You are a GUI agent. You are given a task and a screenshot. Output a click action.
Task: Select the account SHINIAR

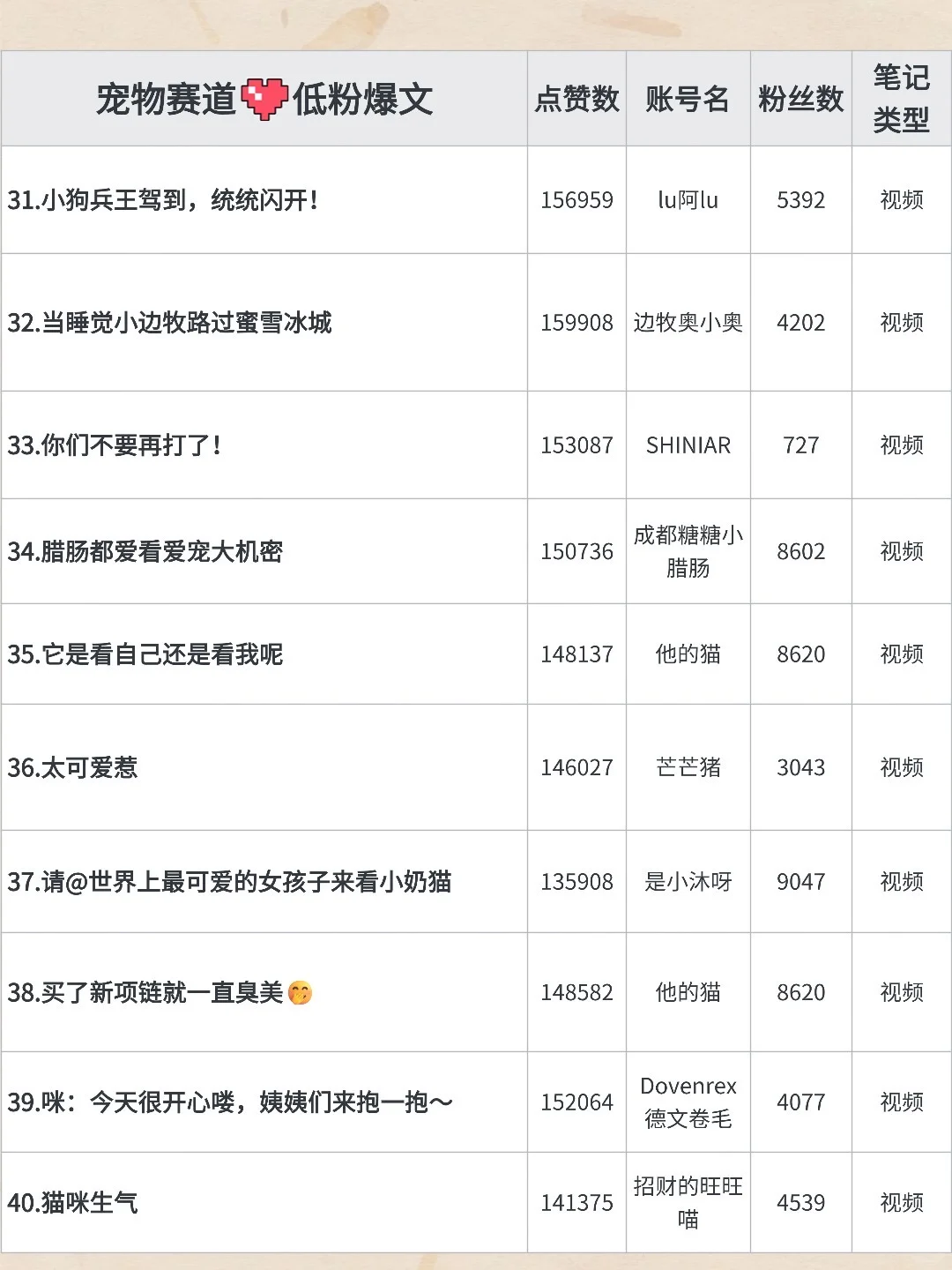coord(688,445)
